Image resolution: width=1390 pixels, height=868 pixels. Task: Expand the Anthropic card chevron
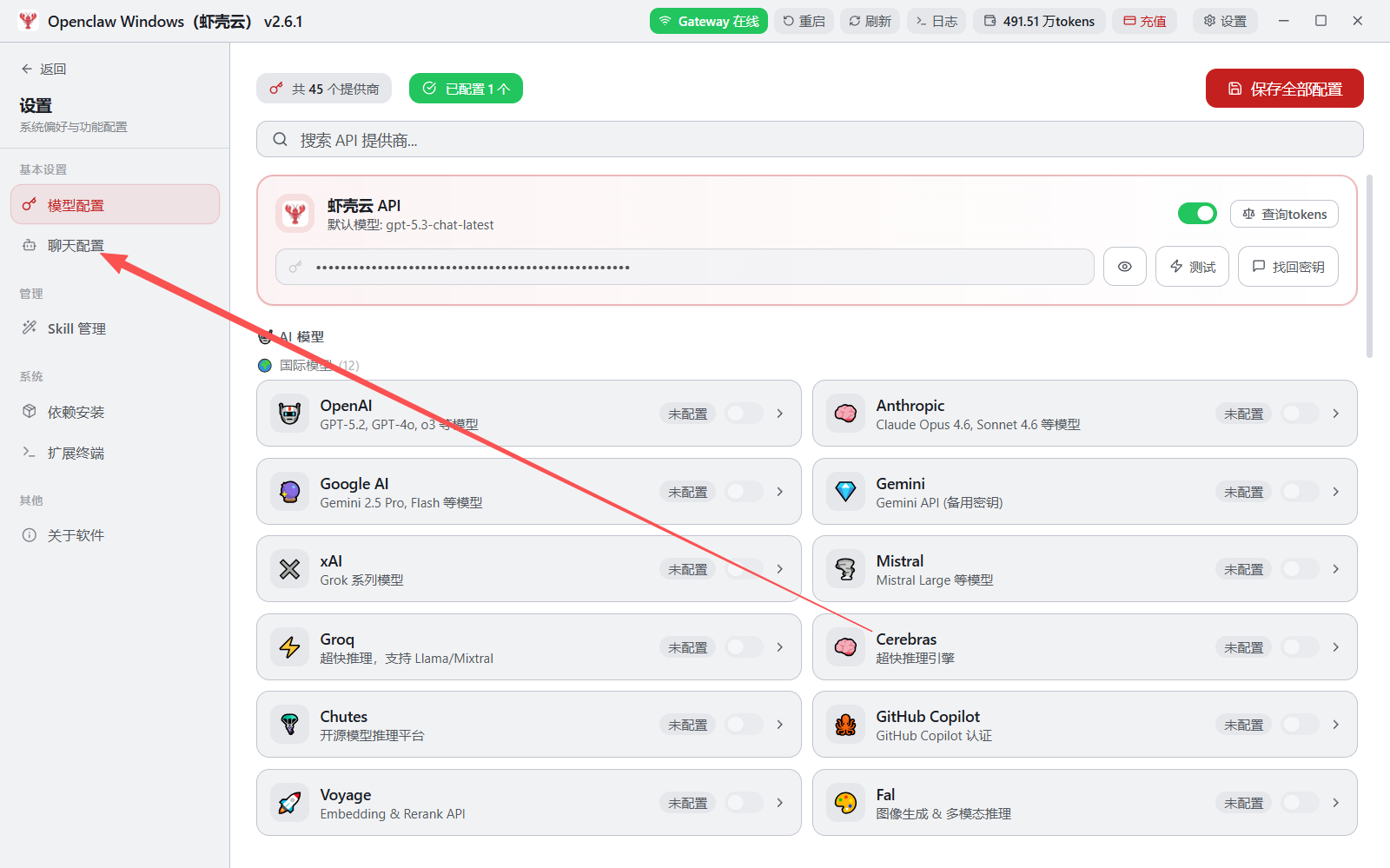[1336, 414]
